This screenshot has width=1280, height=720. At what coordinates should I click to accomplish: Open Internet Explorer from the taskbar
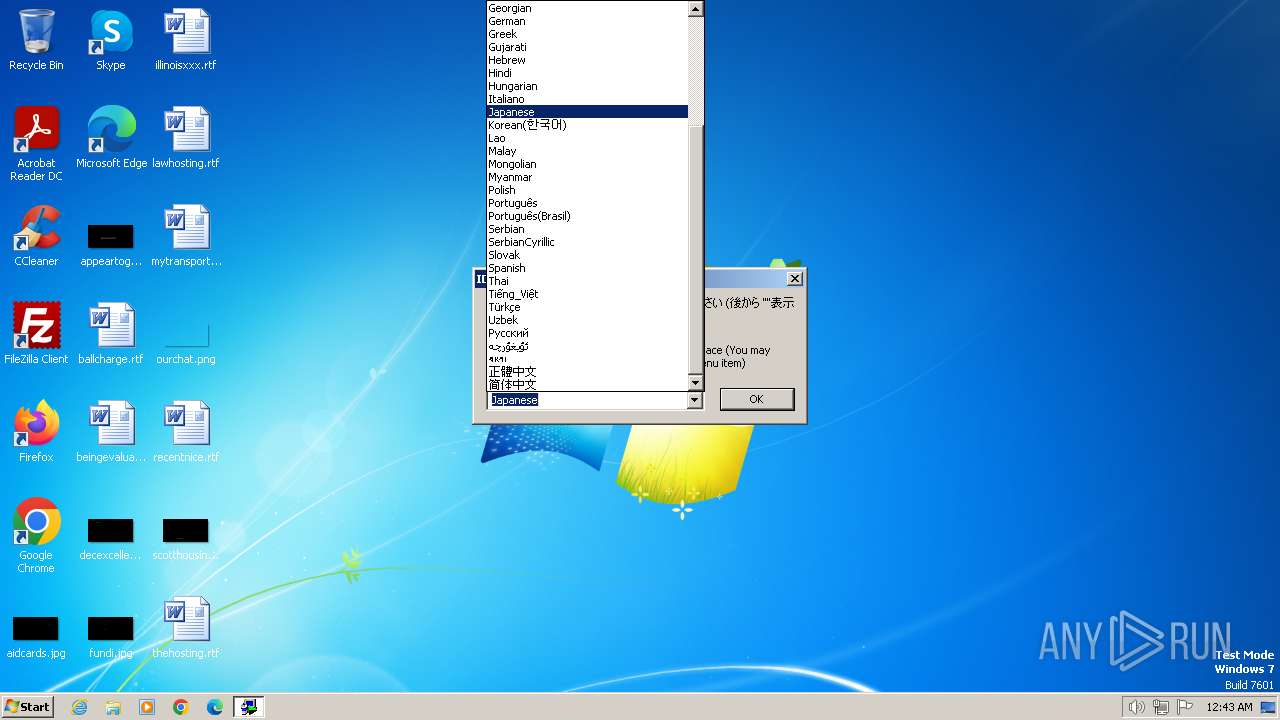79,707
